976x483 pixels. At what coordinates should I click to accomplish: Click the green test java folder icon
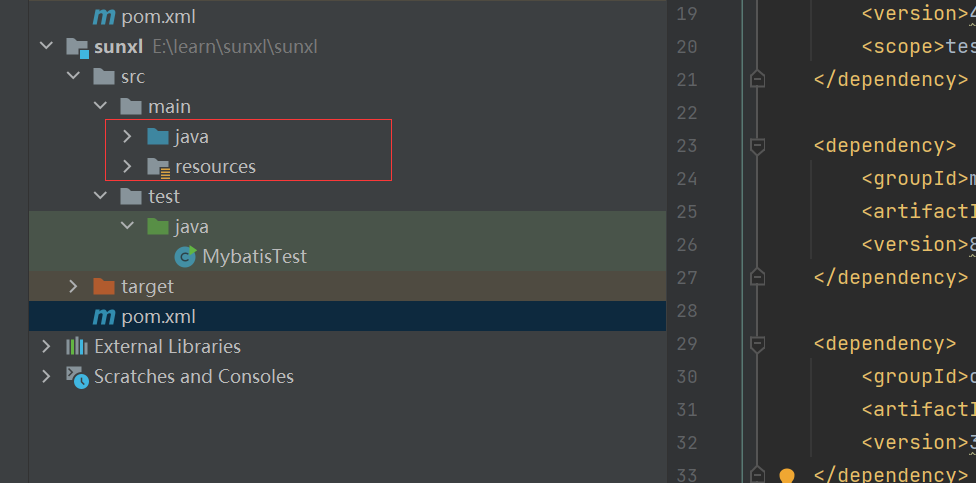pos(158,227)
